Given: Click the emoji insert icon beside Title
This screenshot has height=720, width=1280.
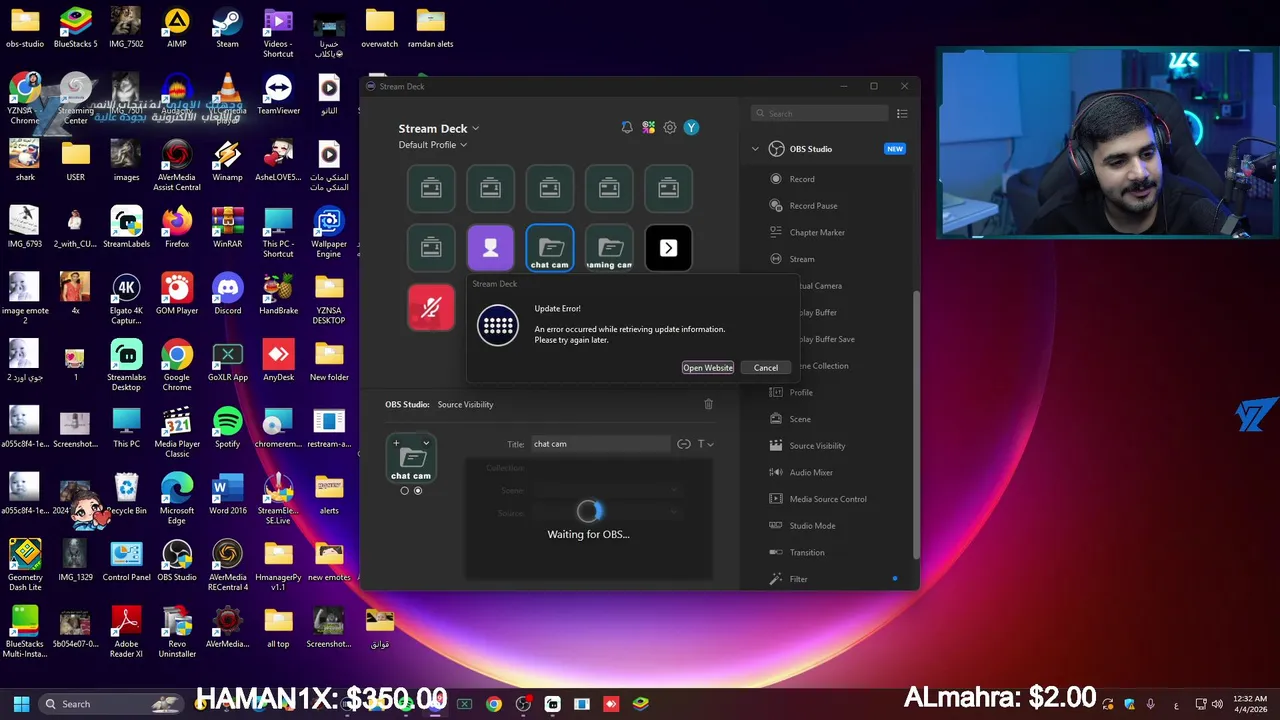Looking at the screenshot, I should tap(684, 444).
